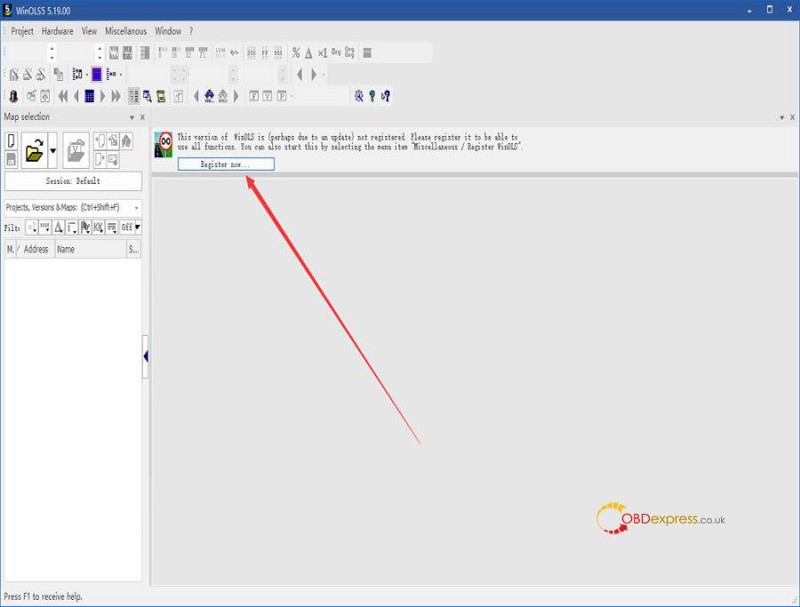The image size is (800, 607).
Task: Click the green hourglass-like toolbar icon
Action: coord(161,96)
